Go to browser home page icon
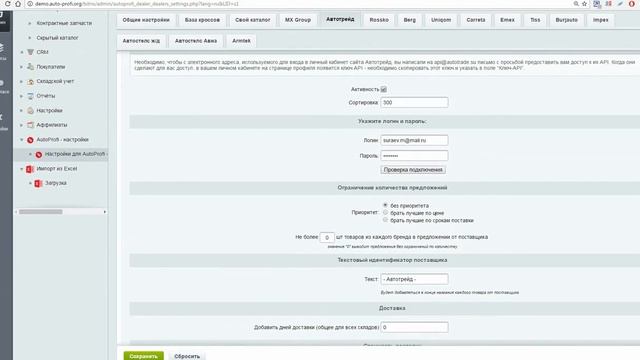 click(18, 4)
